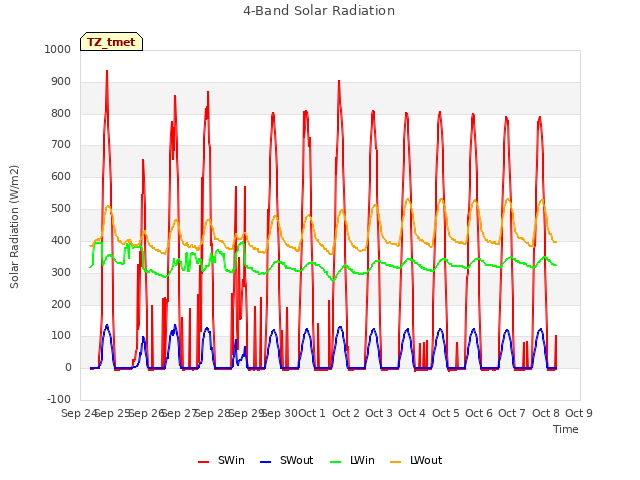This screenshot has width=640, height=480.
Task: Click the Oct 2 x-axis tick label
Action: point(346,413)
